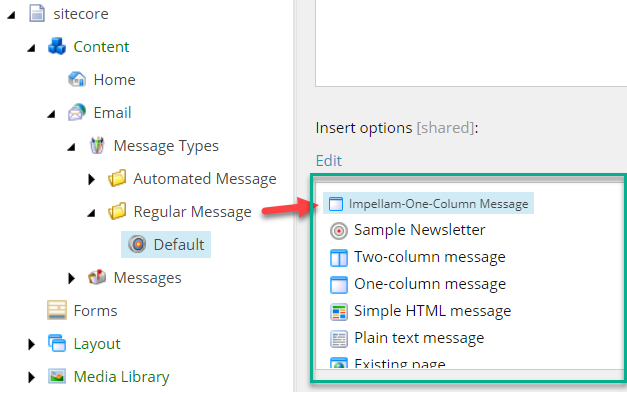Click the Message Types pencil cup icon
The width and height of the screenshot is (627, 394).
pos(97,145)
